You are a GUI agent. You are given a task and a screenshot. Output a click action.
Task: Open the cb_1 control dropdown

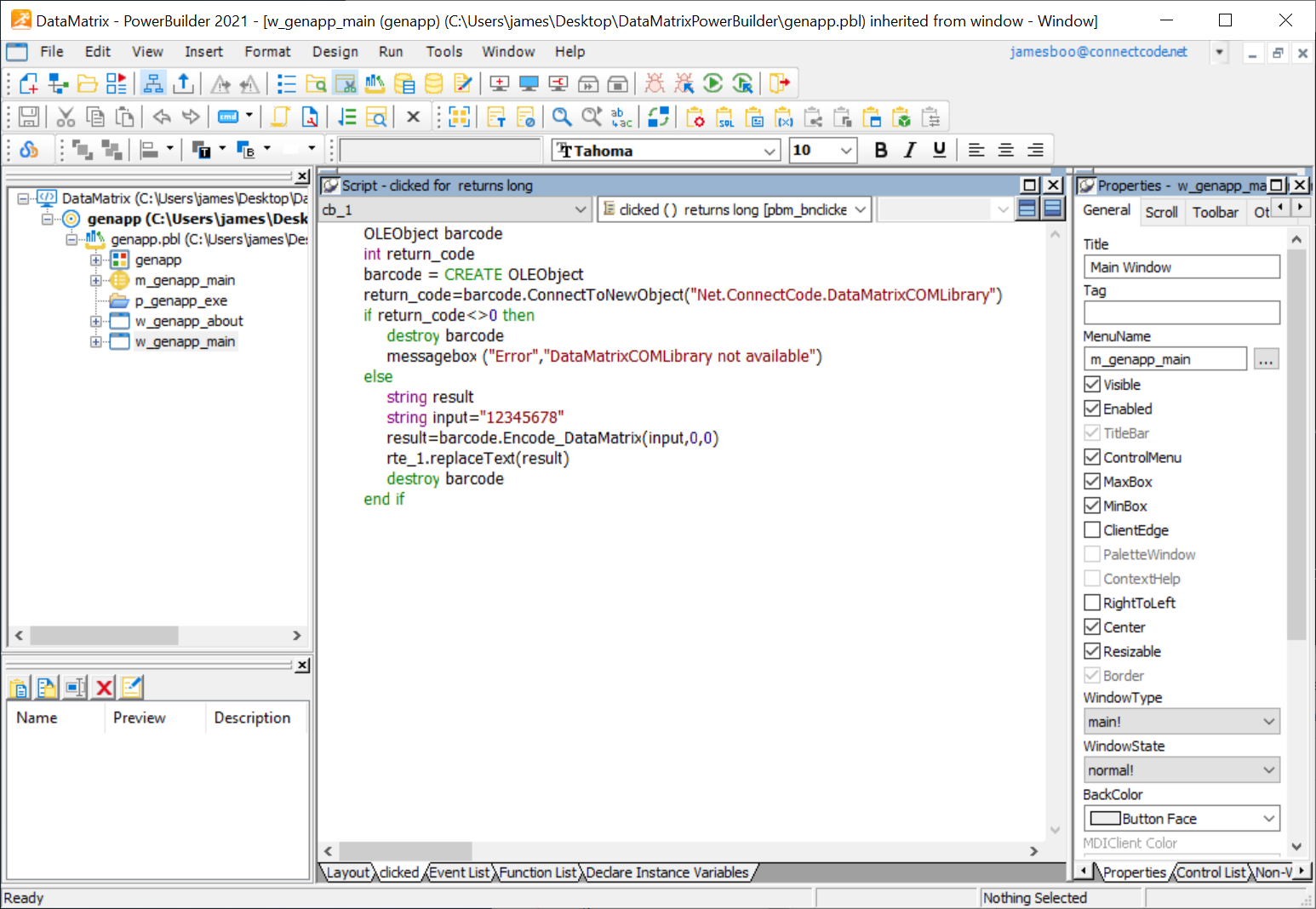pos(581,209)
